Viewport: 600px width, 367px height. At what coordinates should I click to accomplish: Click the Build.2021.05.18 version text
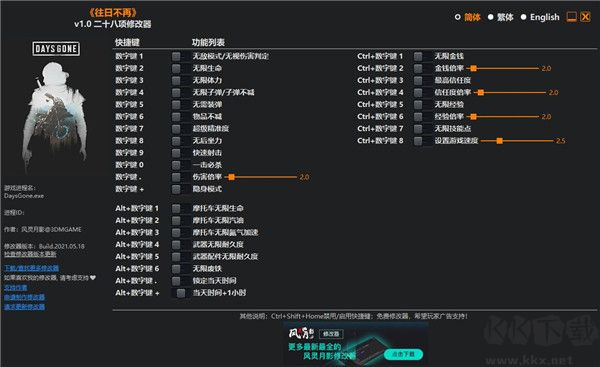[x=62, y=246]
